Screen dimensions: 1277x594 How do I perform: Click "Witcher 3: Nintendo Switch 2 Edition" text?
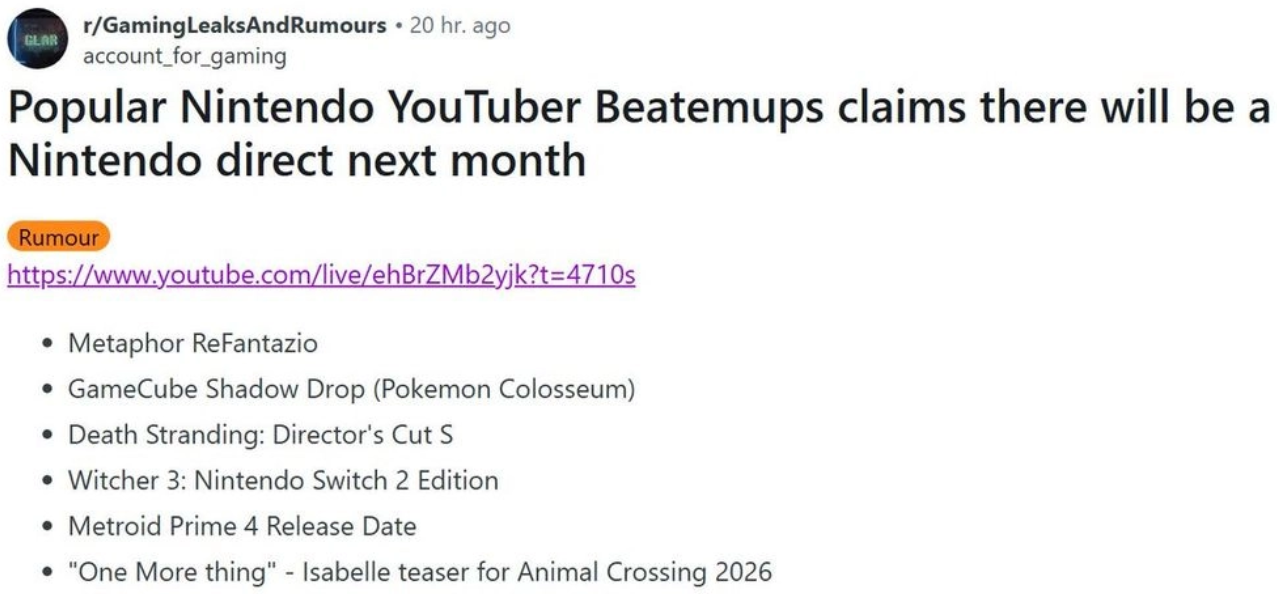(x=283, y=481)
